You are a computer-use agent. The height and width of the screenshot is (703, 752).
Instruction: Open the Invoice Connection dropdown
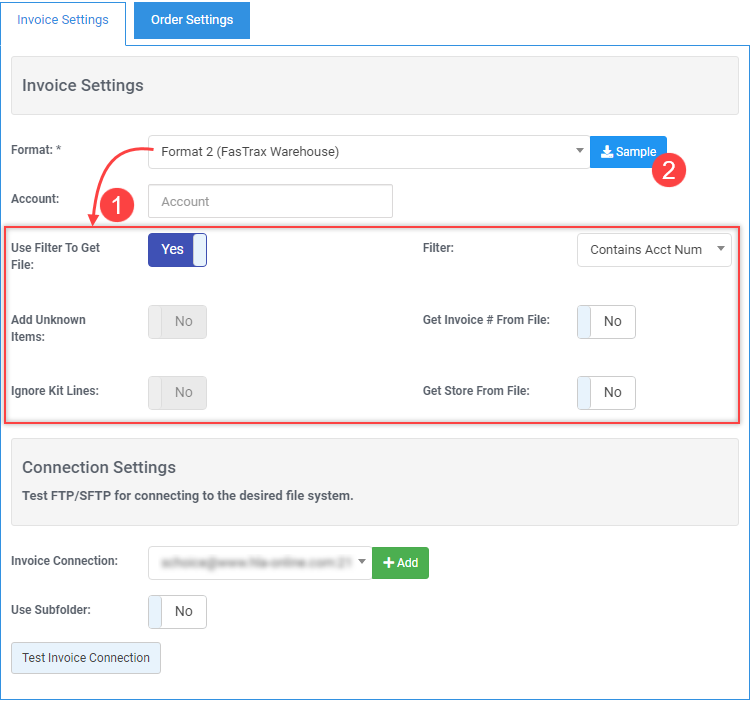259,563
